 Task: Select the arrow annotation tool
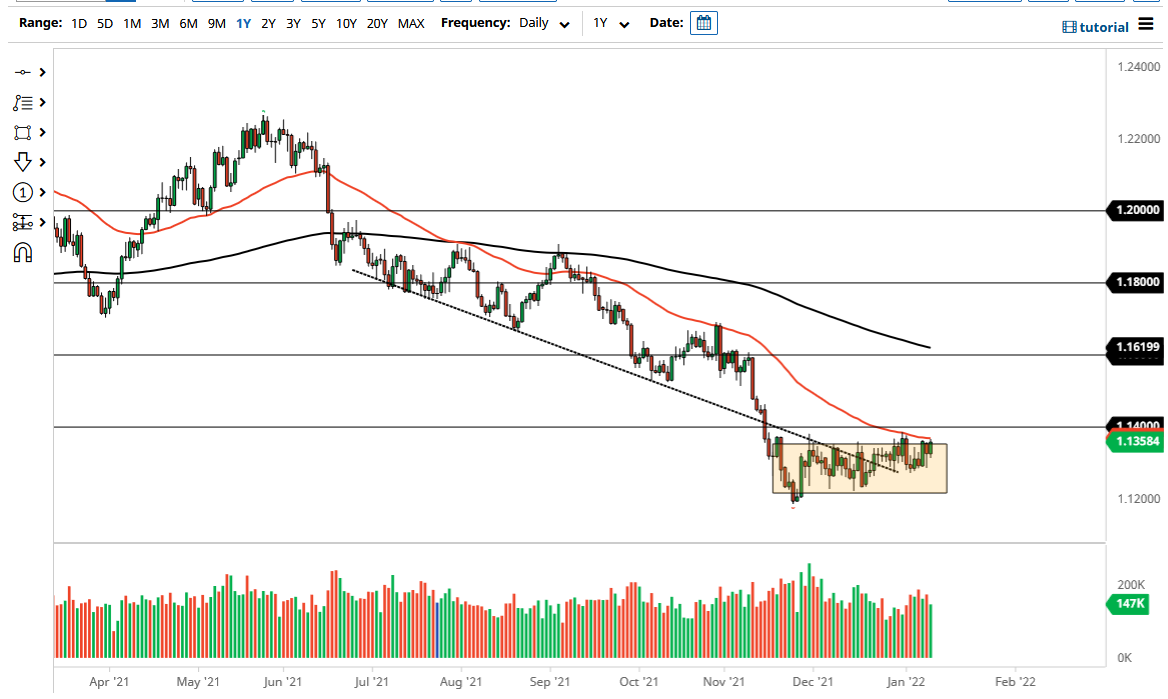[x=25, y=162]
